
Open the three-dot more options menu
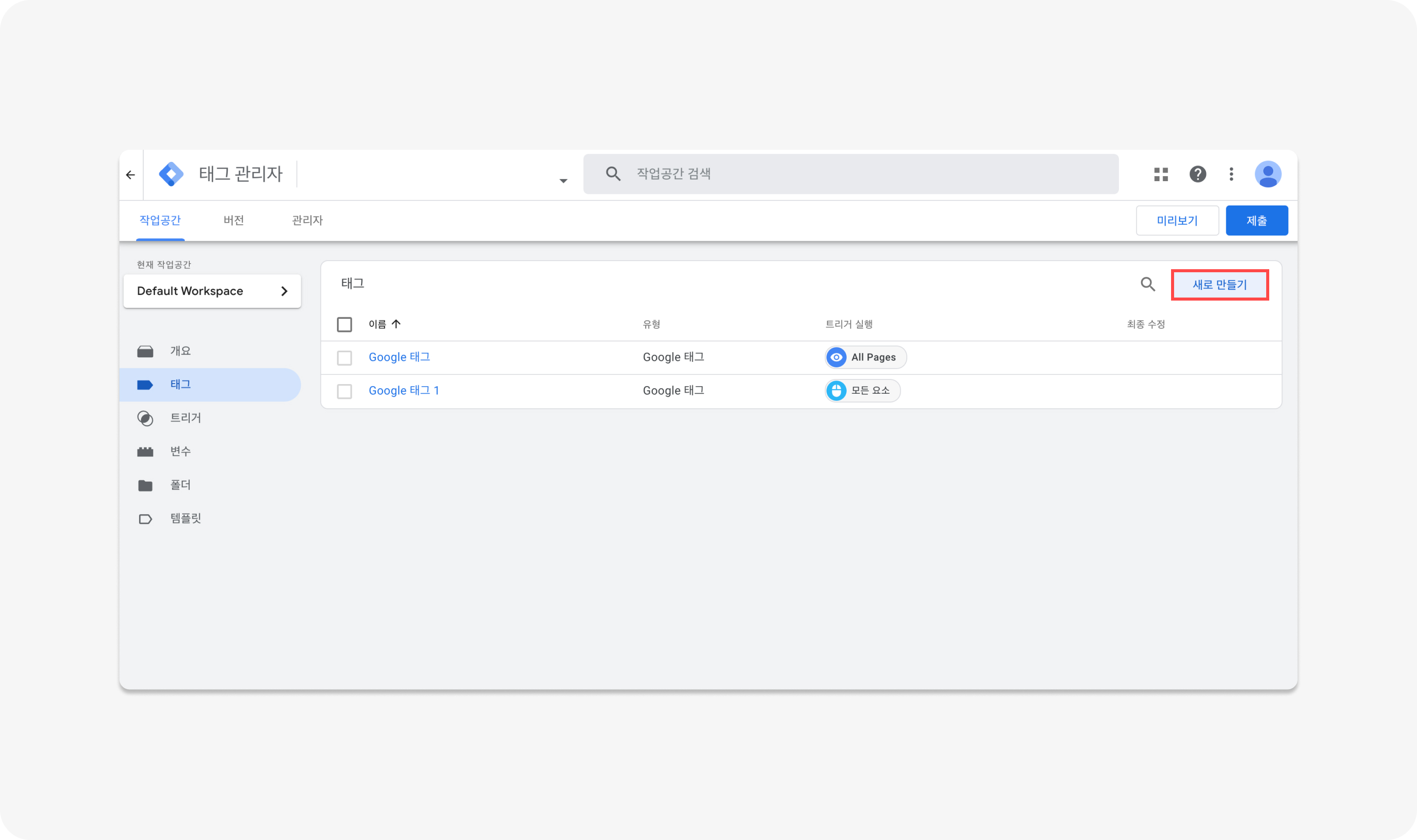point(1231,175)
